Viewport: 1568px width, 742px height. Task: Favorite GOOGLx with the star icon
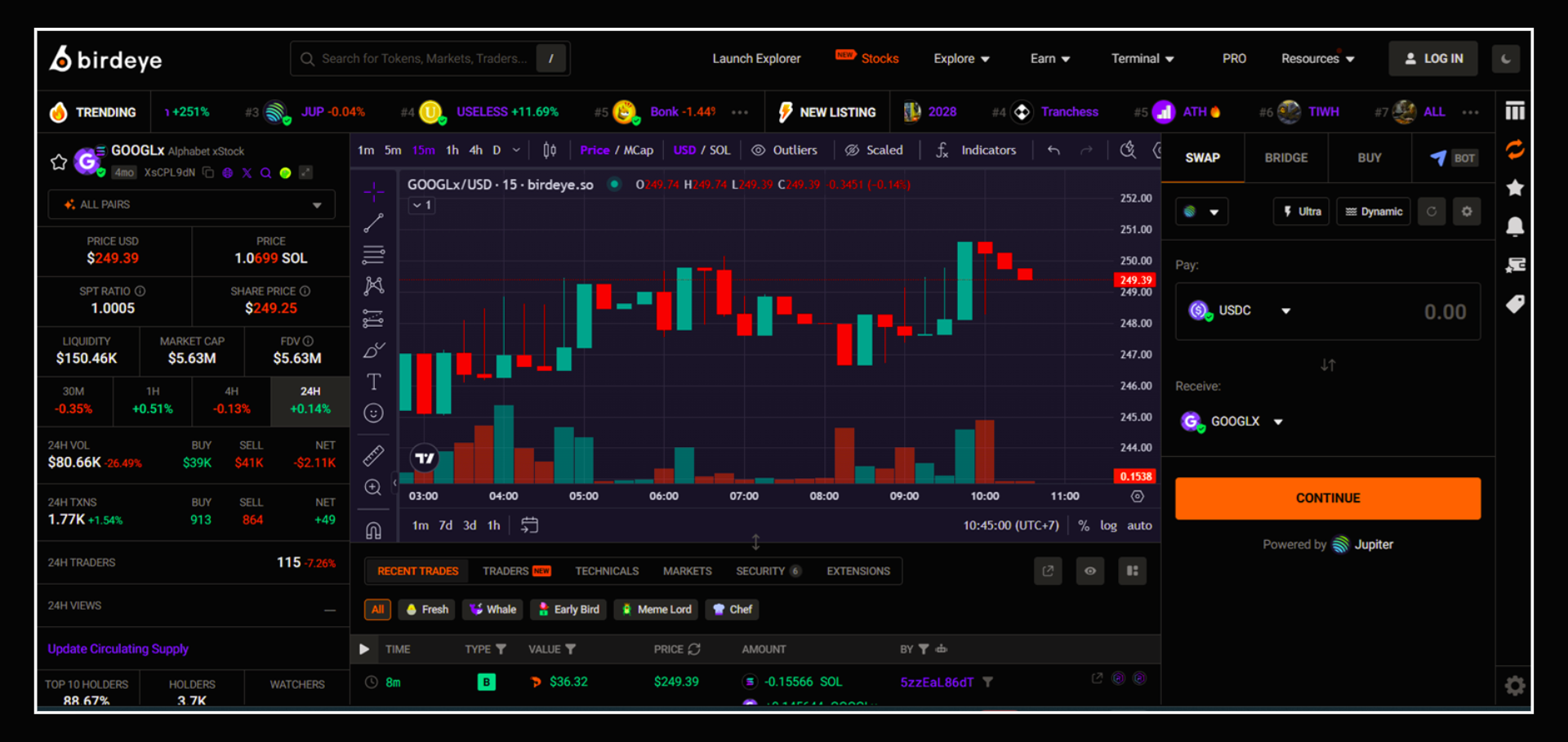59,162
